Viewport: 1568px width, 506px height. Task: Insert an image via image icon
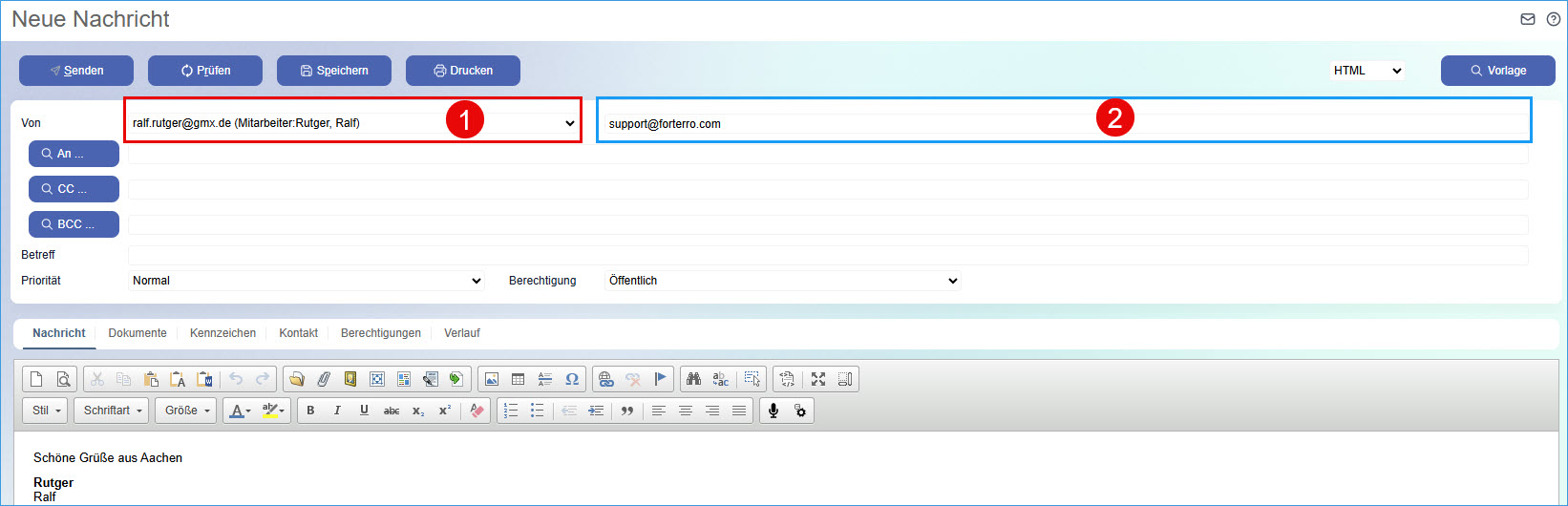(x=492, y=379)
